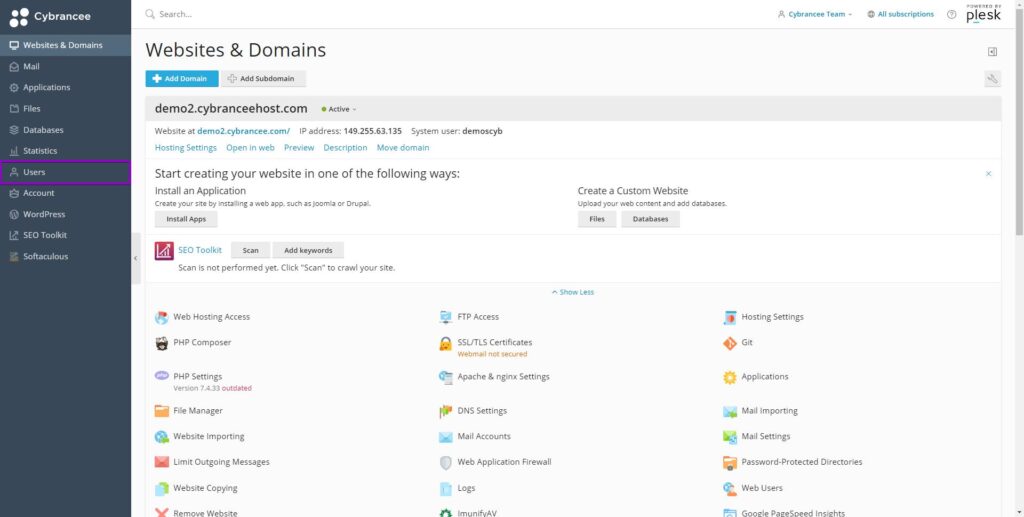Screen dimensions: 1024x517
Task: Click the Add Subdomain button
Action: click(263, 79)
